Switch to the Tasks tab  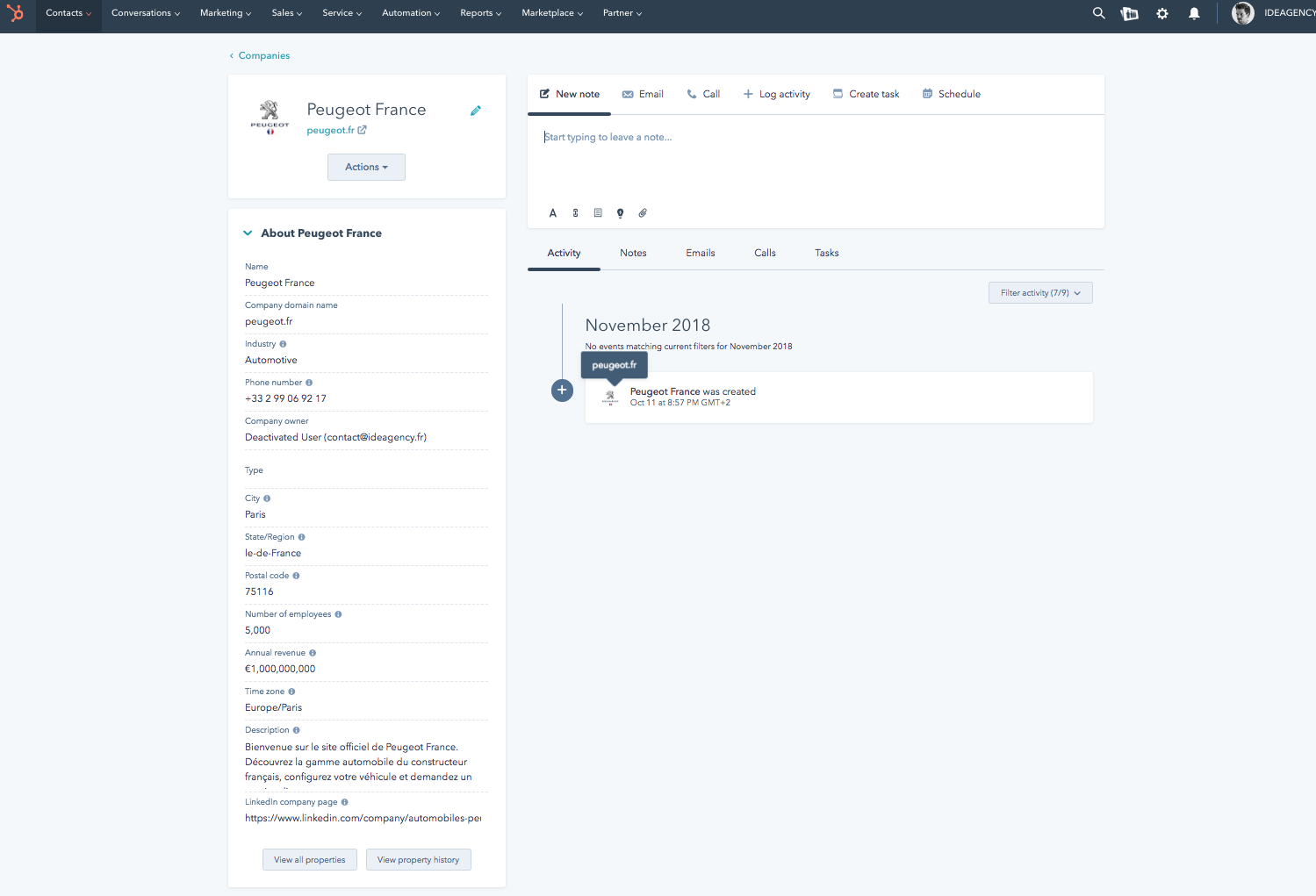point(827,253)
